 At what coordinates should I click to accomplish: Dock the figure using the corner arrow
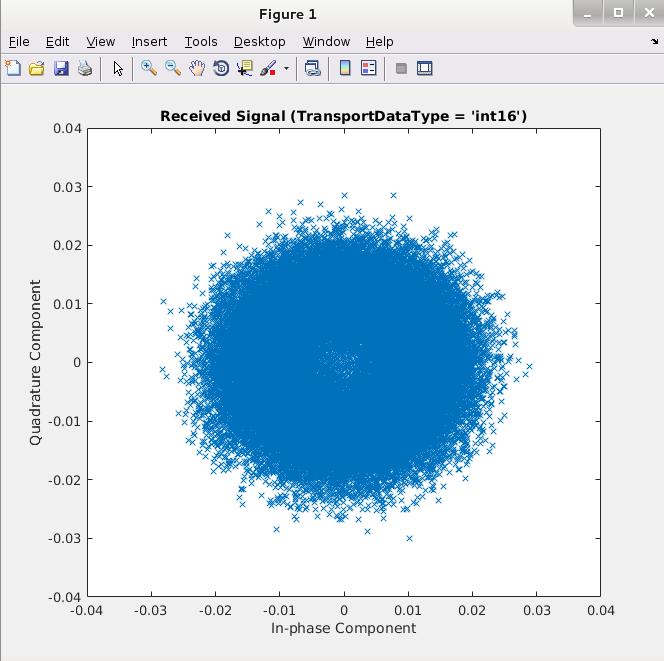click(655, 41)
